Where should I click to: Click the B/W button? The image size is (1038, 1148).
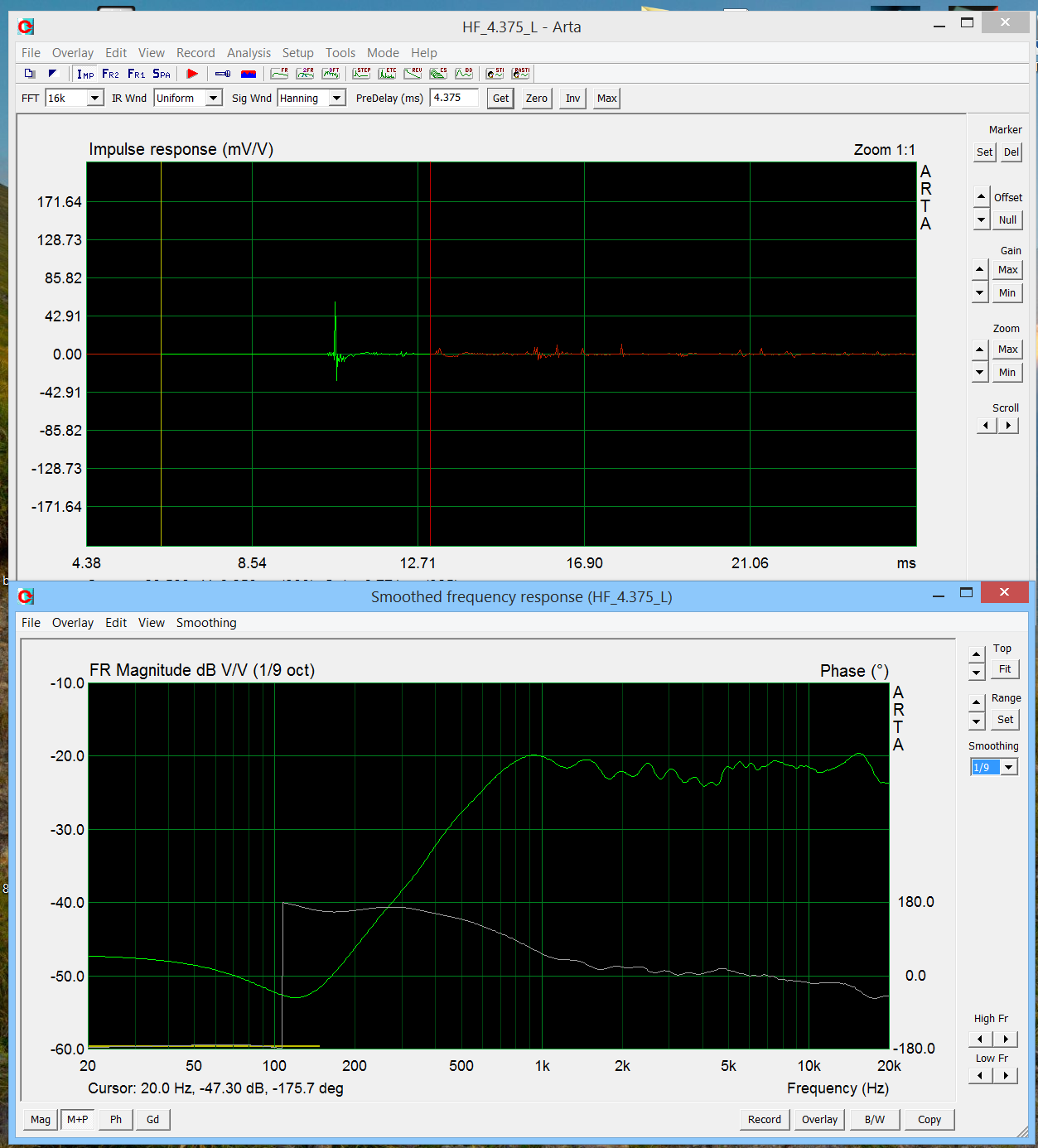tap(875, 1120)
